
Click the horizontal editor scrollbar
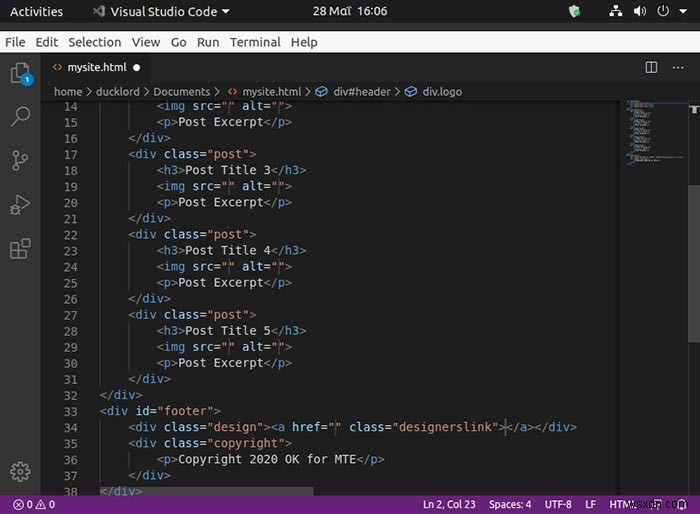(x=206, y=491)
